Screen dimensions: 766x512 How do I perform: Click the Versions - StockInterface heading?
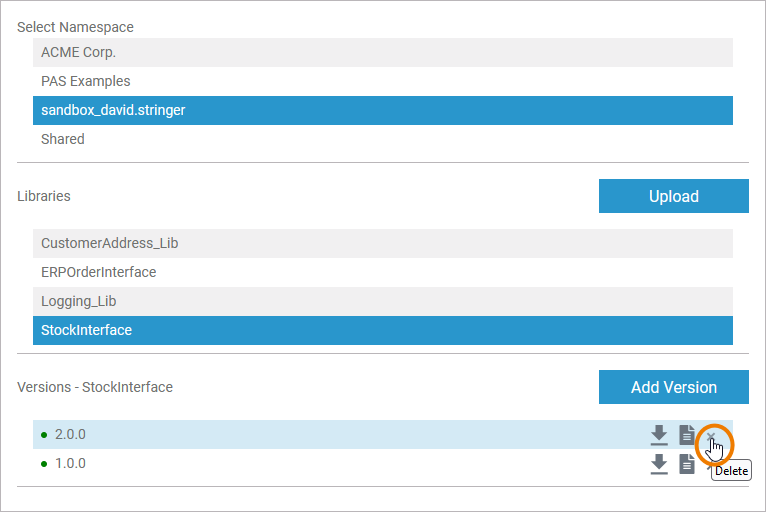click(95, 387)
